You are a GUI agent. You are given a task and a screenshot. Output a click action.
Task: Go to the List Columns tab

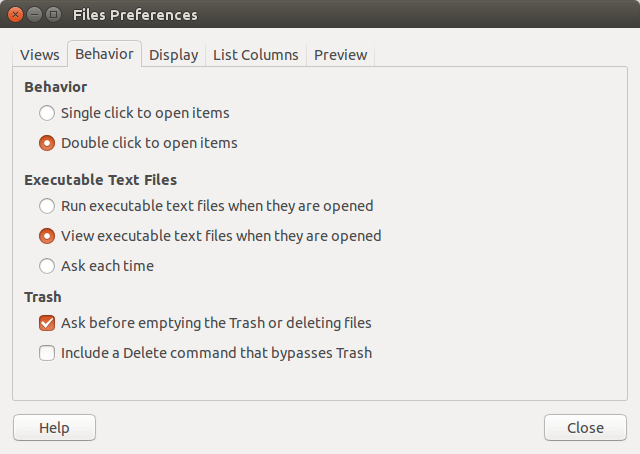point(255,55)
